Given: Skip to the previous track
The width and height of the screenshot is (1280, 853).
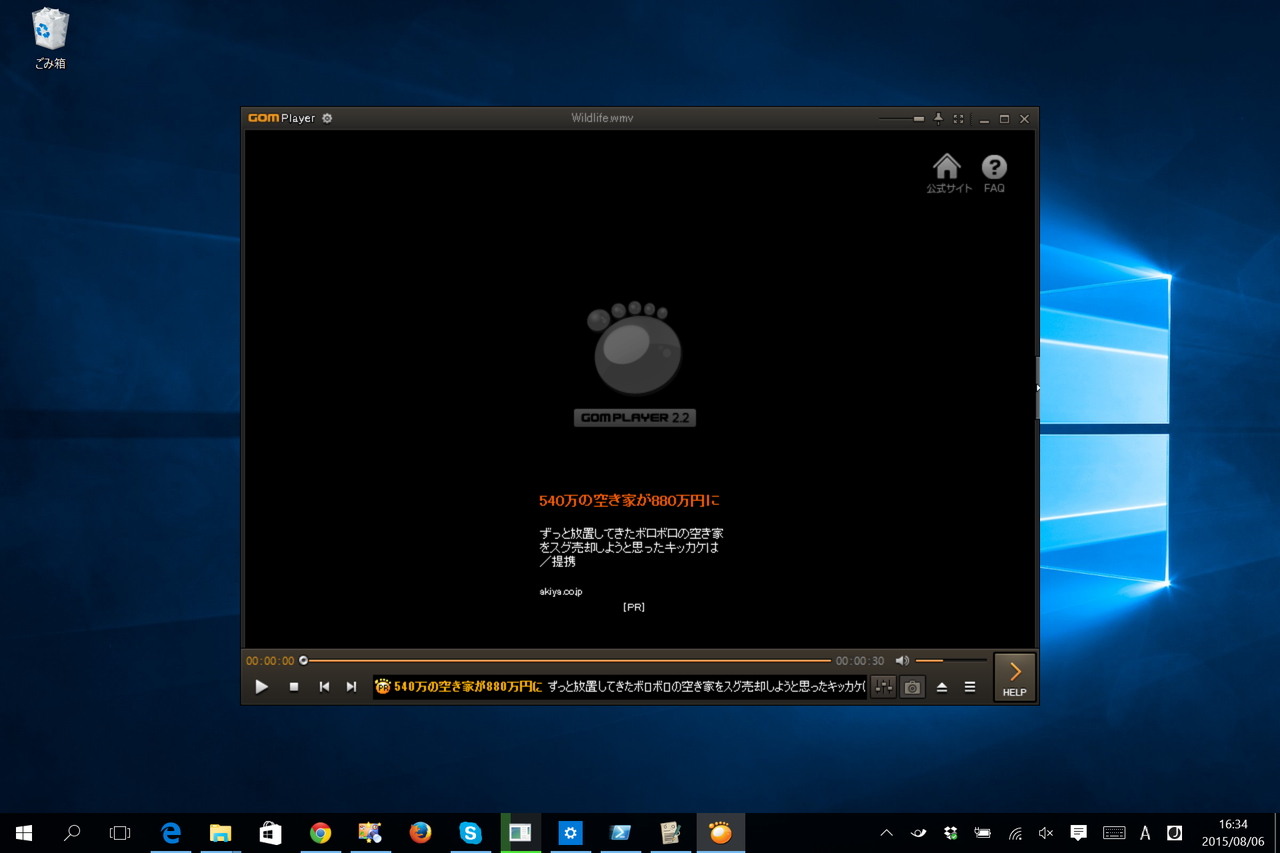Looking at the screenshot, I should [x=324, y=687].
